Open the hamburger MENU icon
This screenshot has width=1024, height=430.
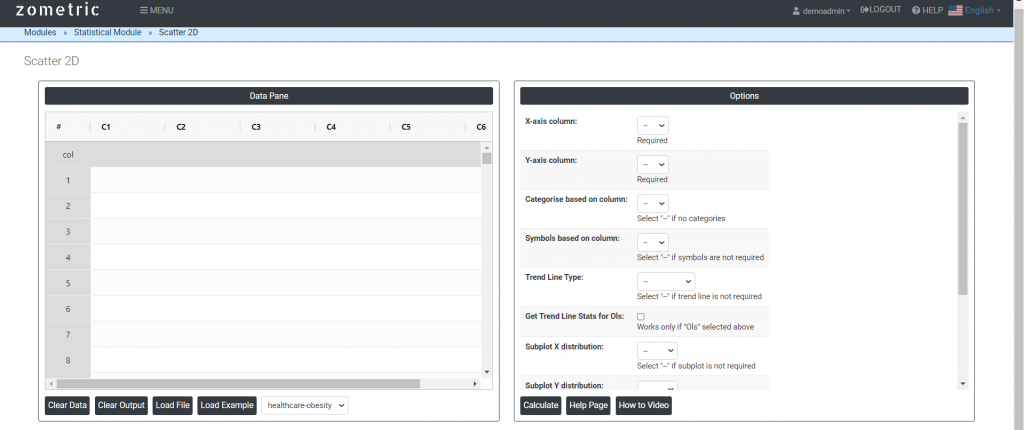pyautogui.click(x=144, y=10)
